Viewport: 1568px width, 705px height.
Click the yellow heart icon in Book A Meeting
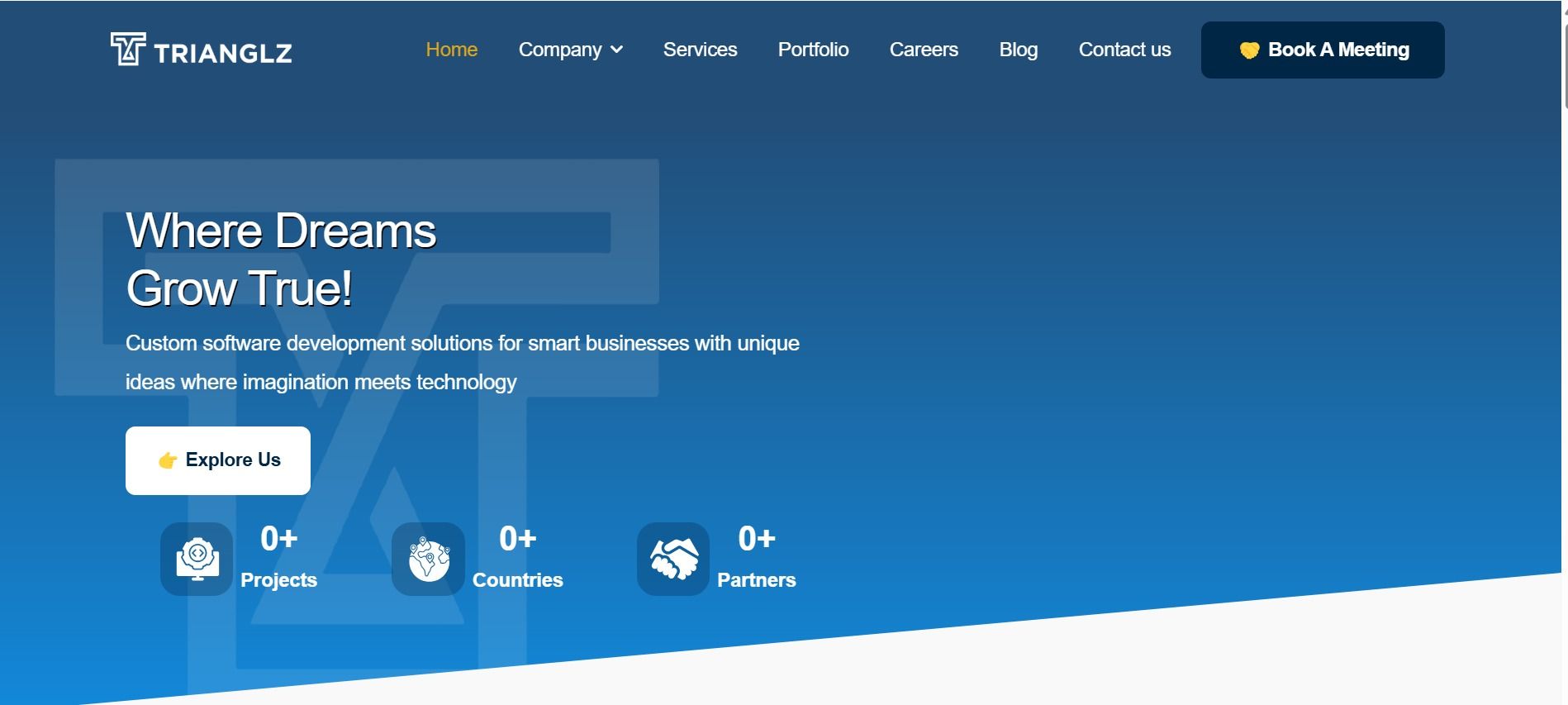pyautogui.click(x=1249, y=50)
